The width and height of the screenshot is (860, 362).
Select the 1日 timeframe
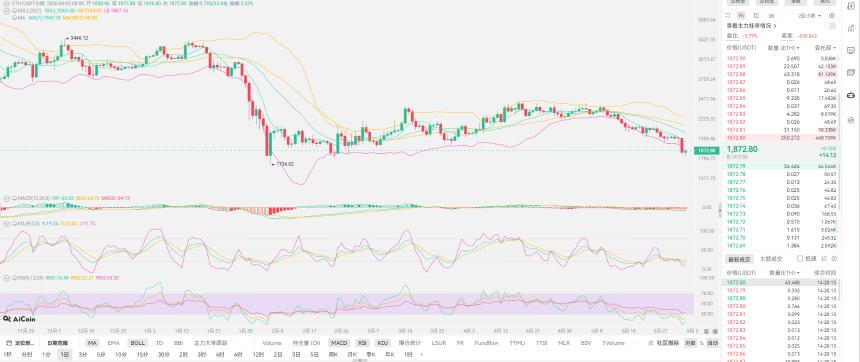65,354
